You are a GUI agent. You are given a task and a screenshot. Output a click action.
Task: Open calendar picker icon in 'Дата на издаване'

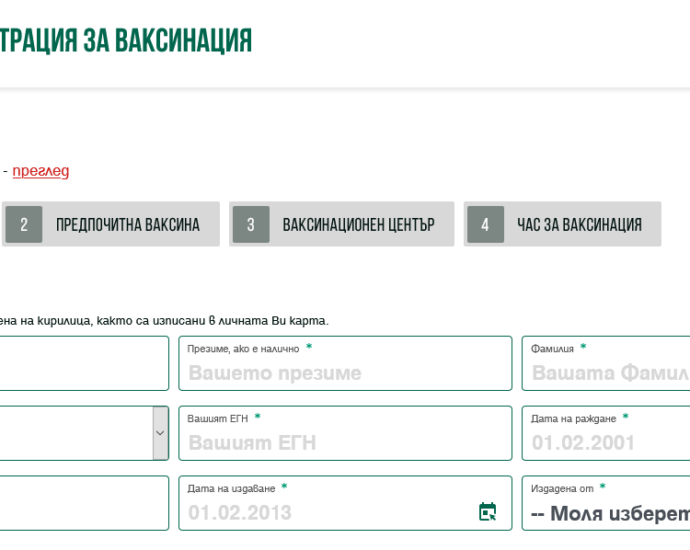tap(488, 511)
